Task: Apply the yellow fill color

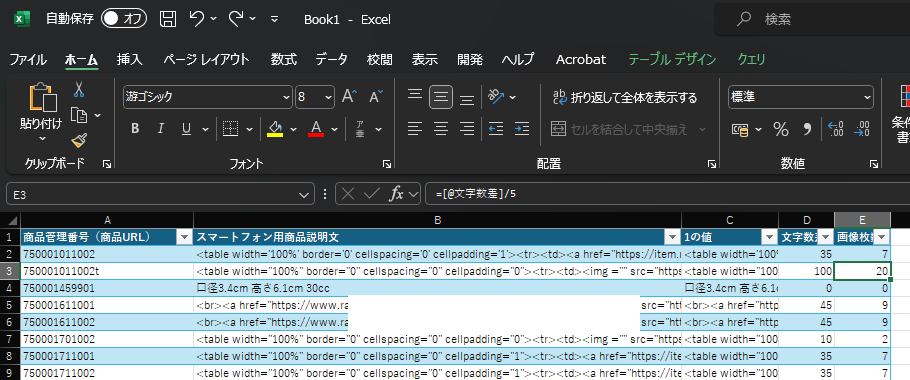Action: coord(275,129)
